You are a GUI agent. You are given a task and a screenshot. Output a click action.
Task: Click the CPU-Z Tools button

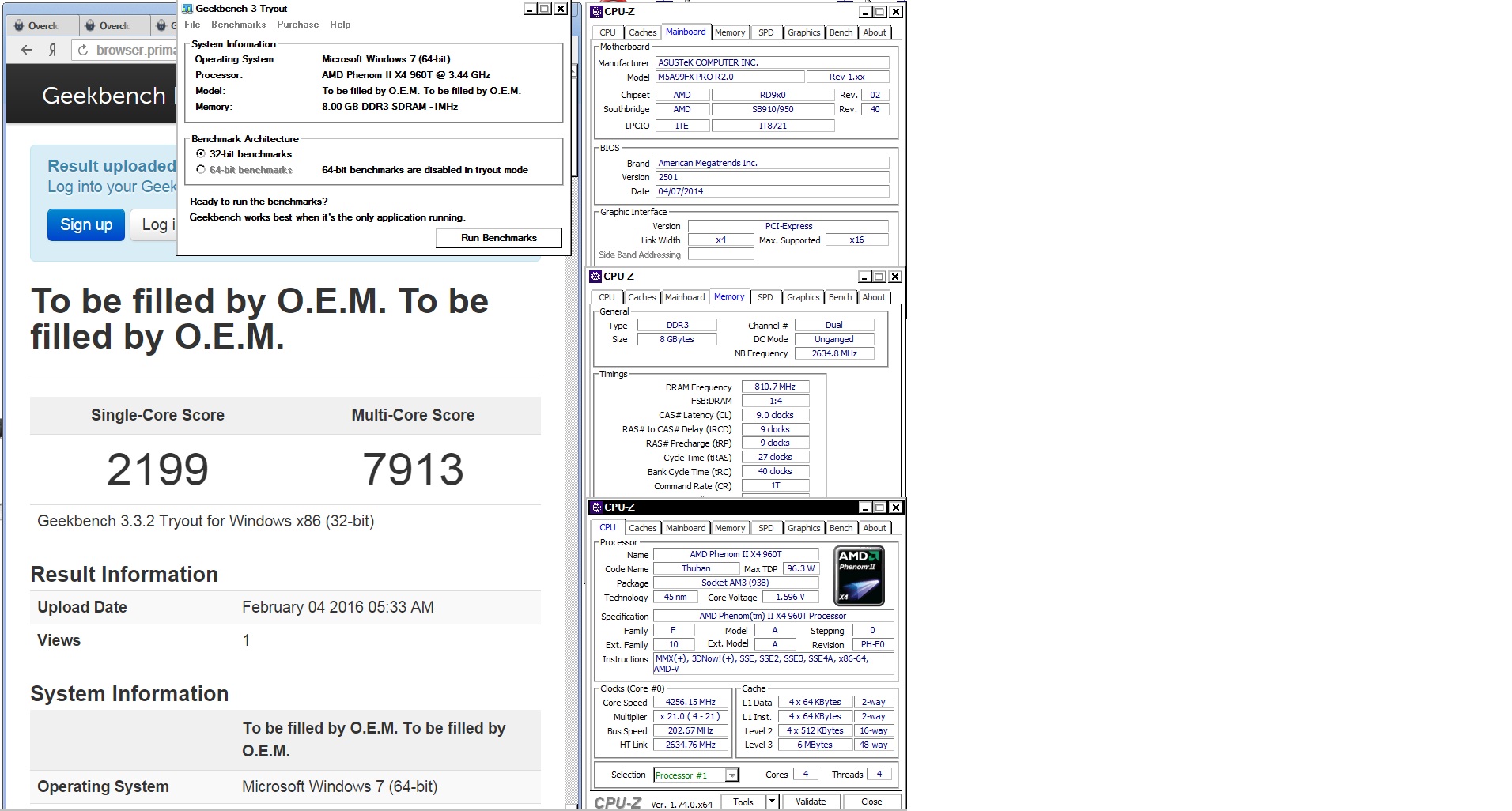(x=743, y=802)
